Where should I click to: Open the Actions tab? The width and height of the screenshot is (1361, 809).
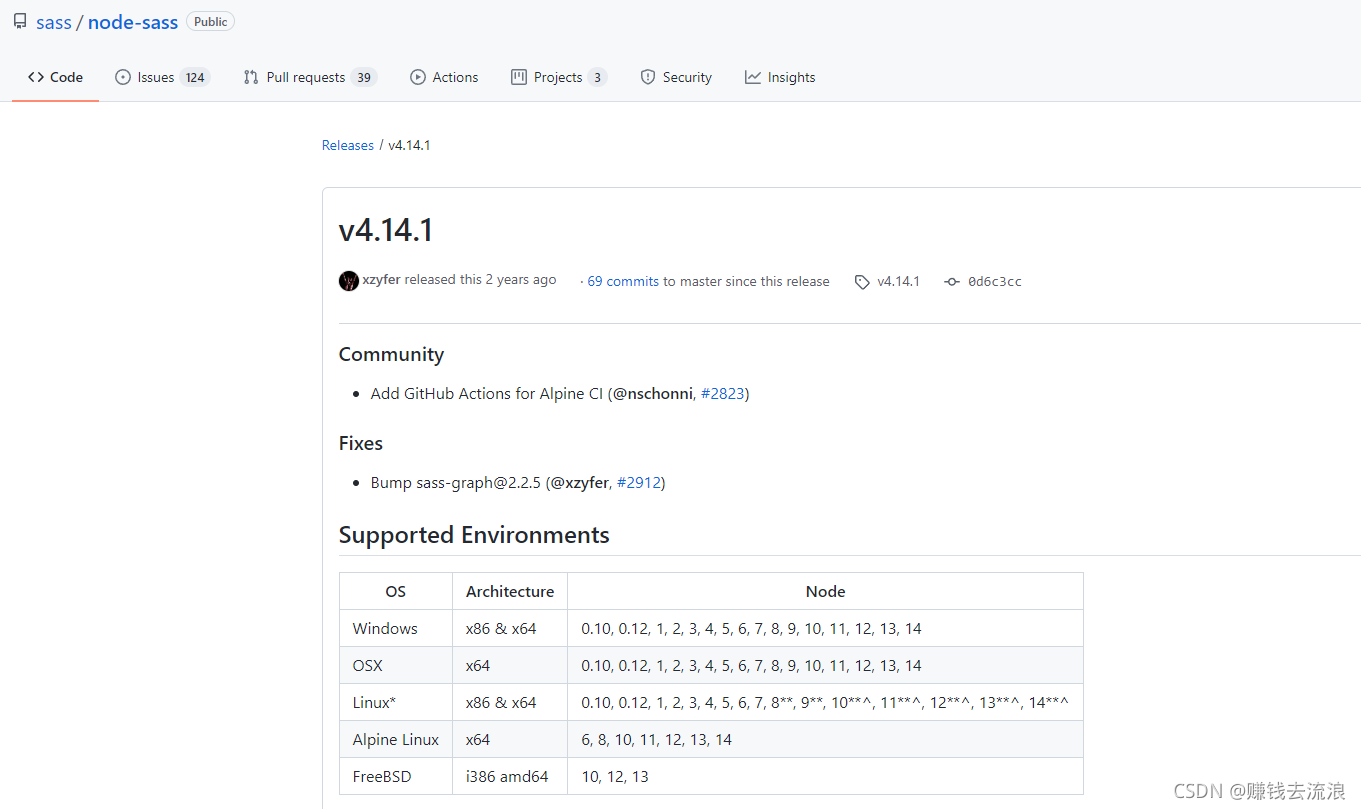(x=444, y=77)
